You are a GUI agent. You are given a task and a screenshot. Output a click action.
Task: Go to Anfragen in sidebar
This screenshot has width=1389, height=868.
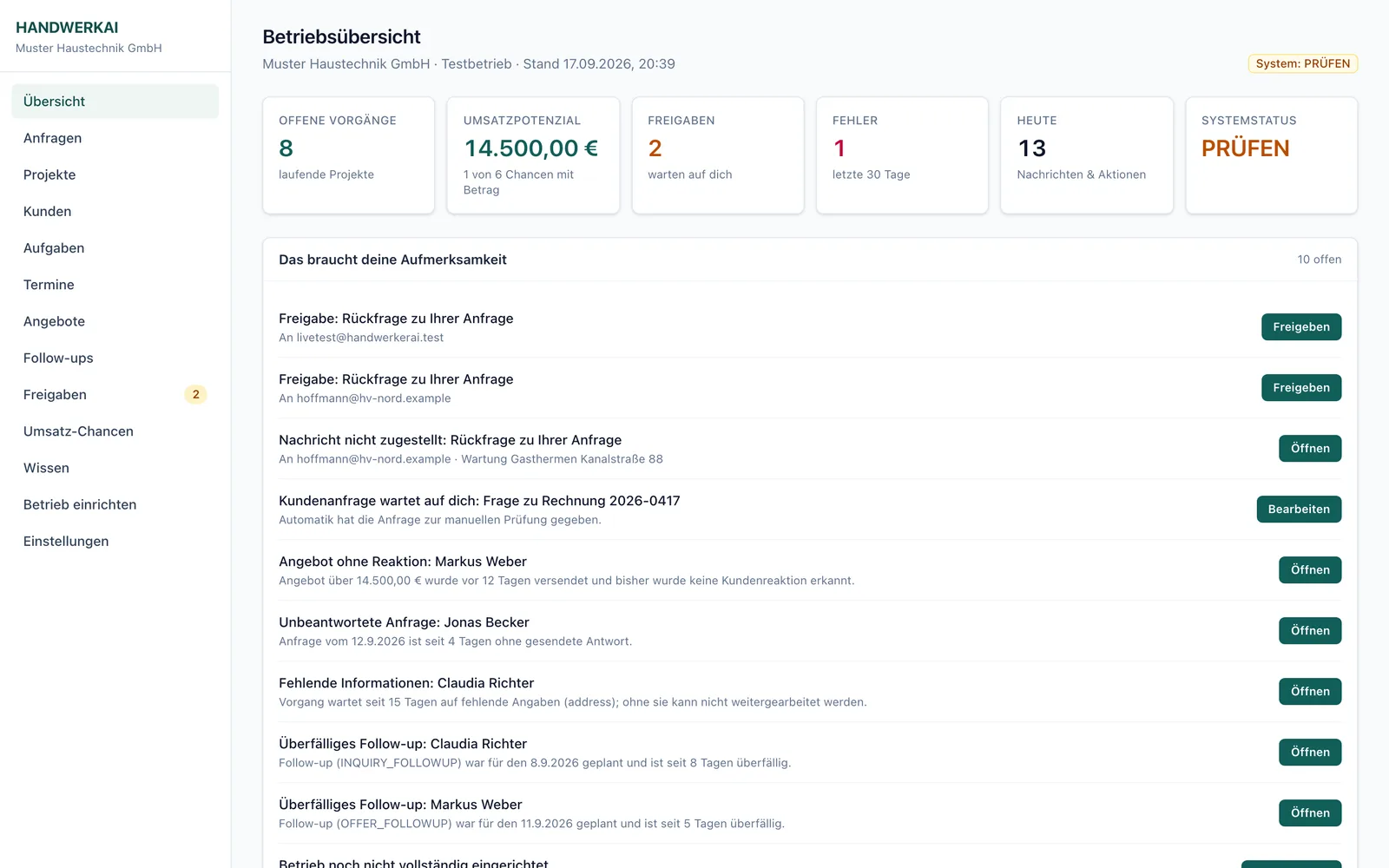pos(115,138)
